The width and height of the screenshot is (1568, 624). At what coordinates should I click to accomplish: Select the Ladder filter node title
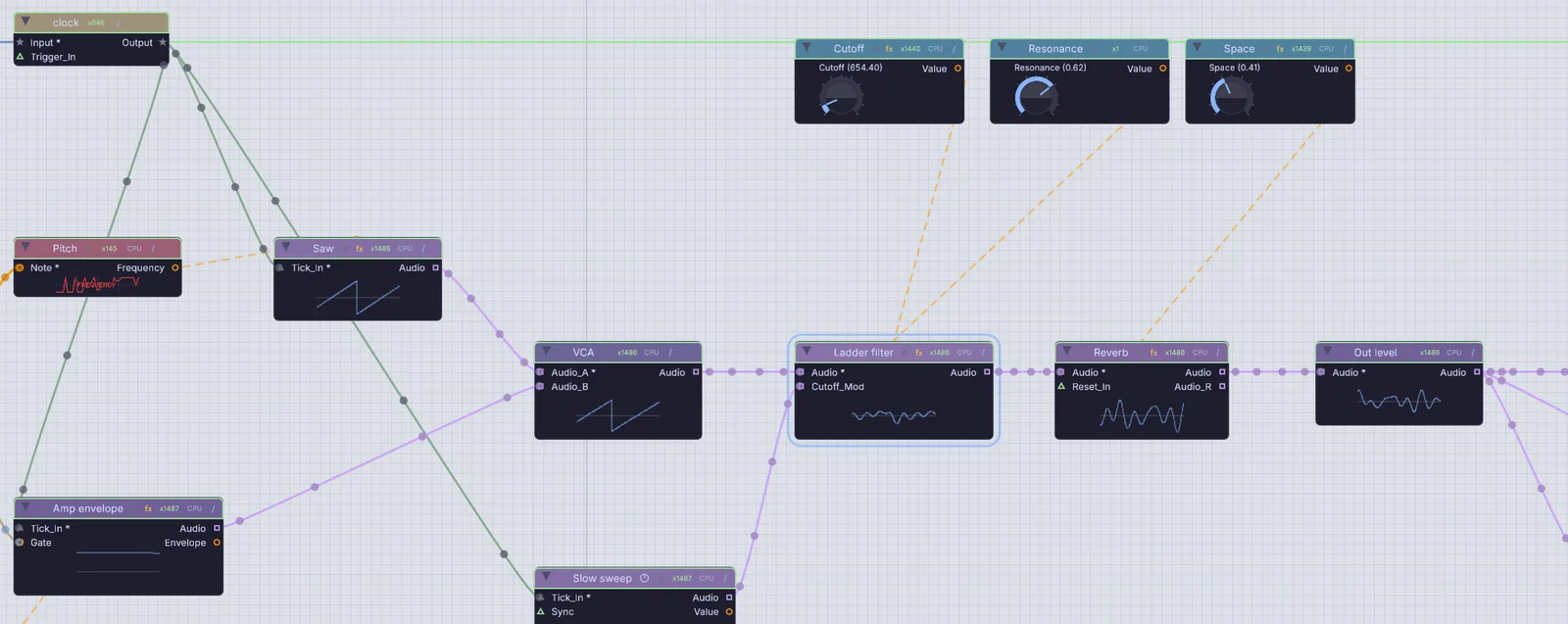(863, 353)
